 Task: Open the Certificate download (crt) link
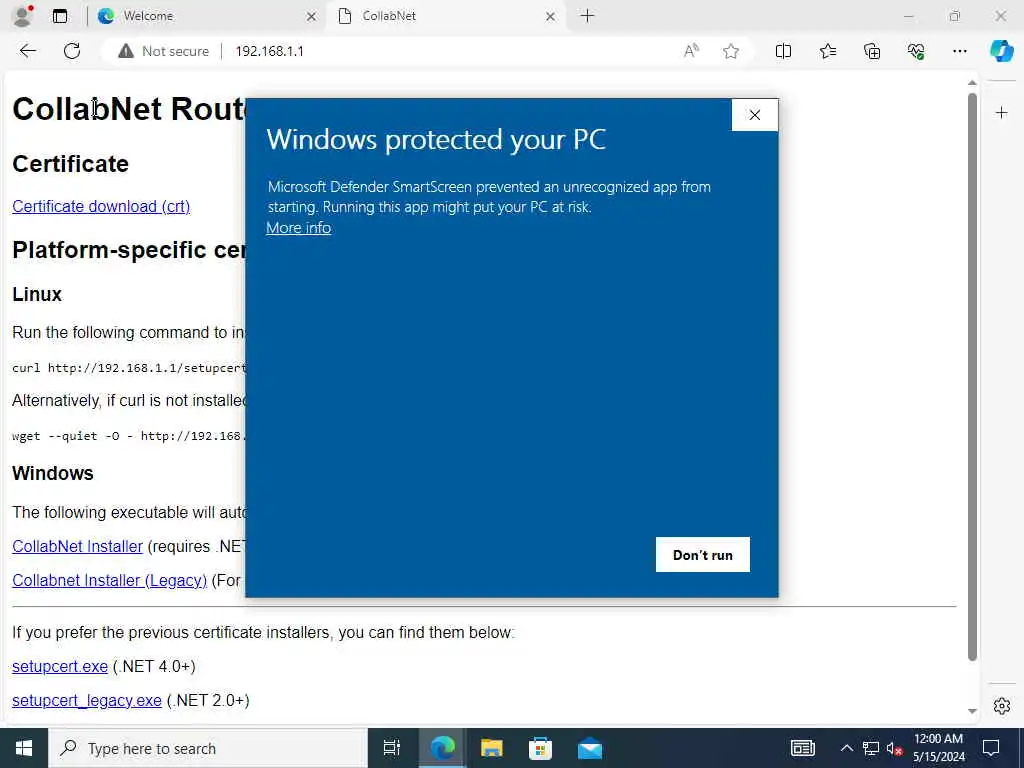pyautogui.click(x=101, y=206)
